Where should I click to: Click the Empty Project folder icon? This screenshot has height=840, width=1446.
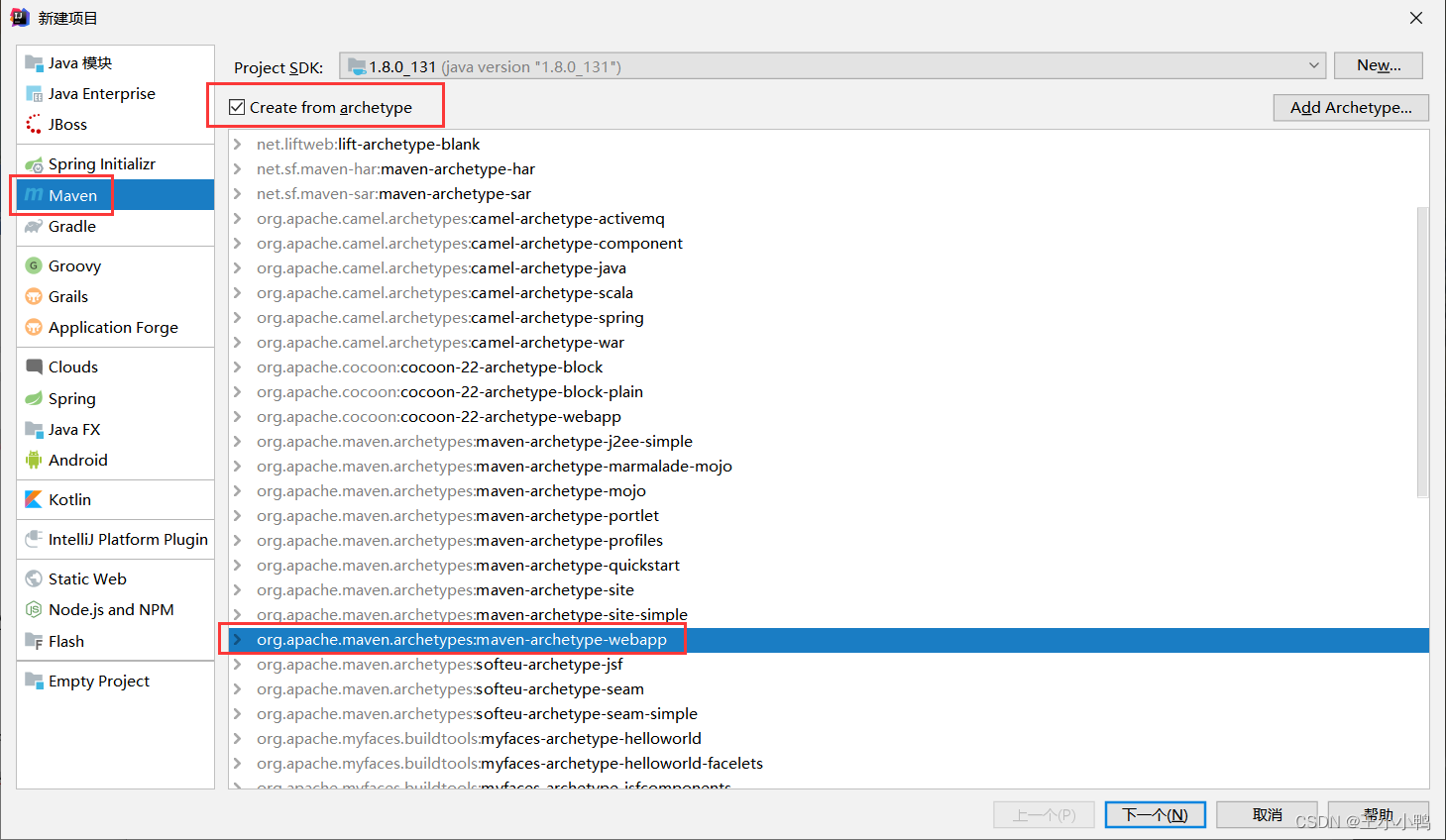(34, 681)
